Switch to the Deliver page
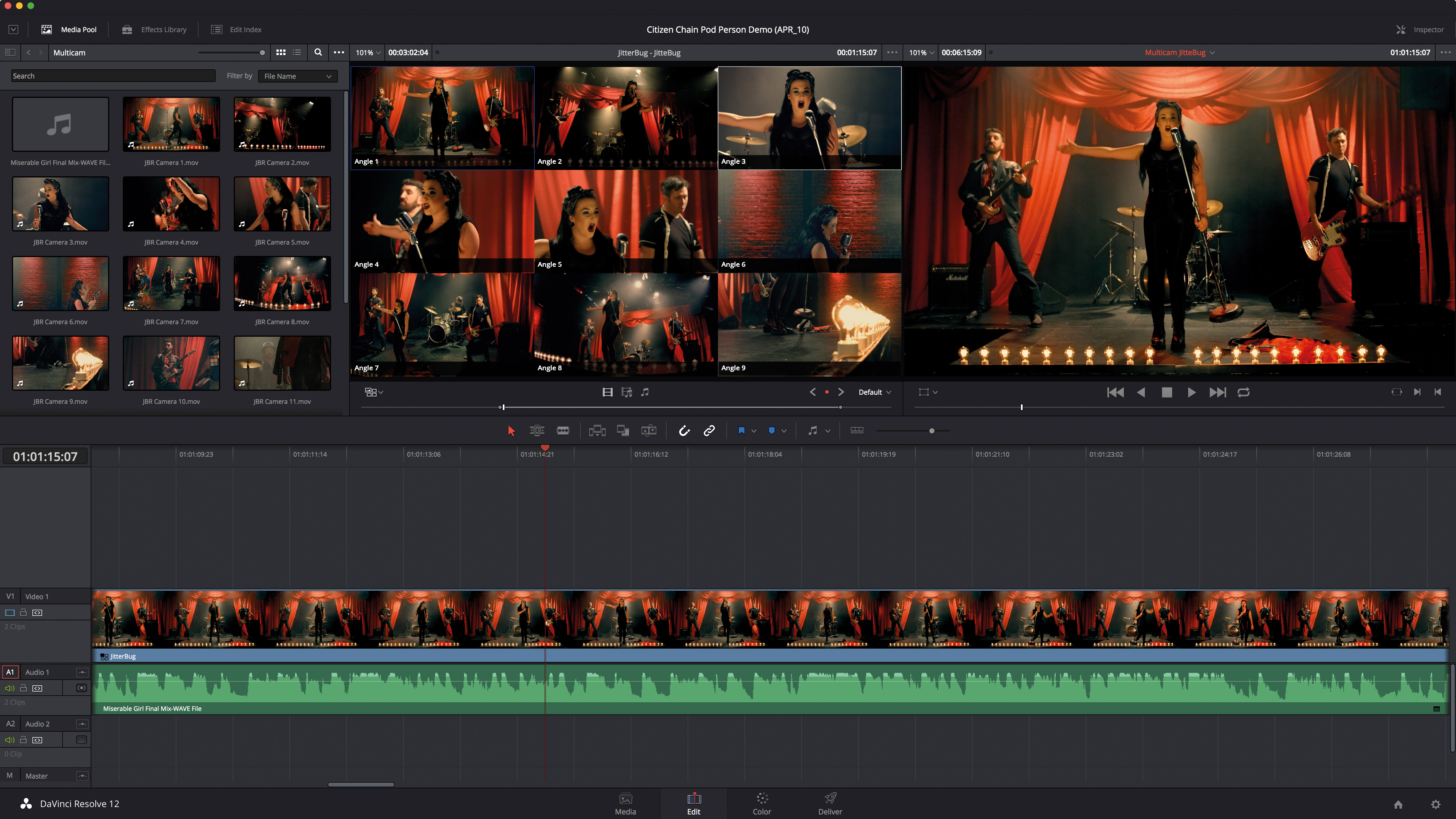The width and height of the screenshot is (1456, 819). [x=829, y=803]
